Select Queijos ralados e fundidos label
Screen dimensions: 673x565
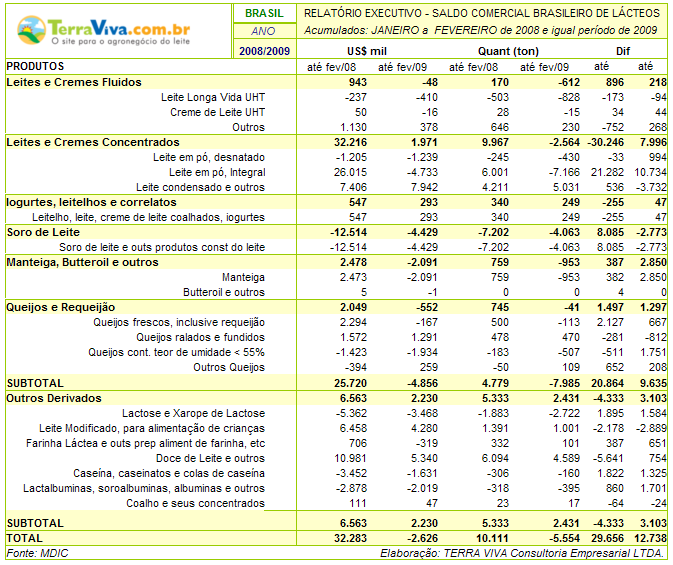coord(200,337)
